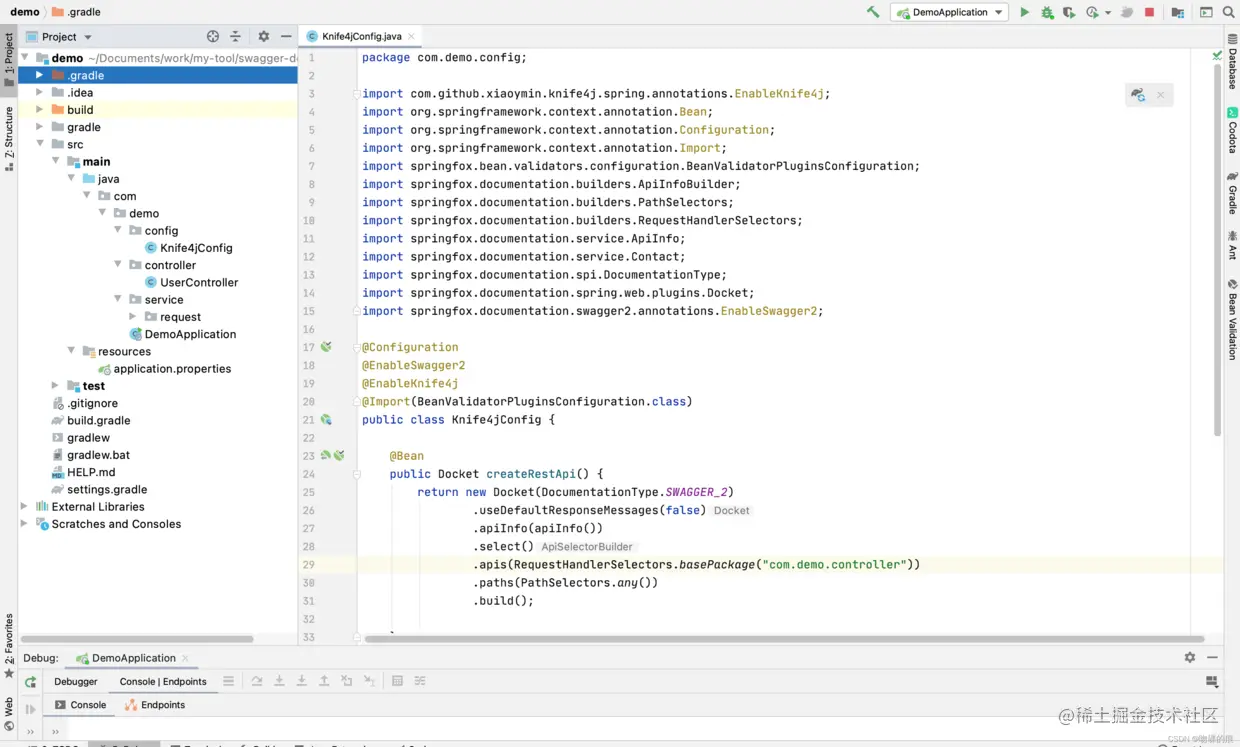
Task: Rerun DemoApplication in the Debug panel
Action: 31,682
